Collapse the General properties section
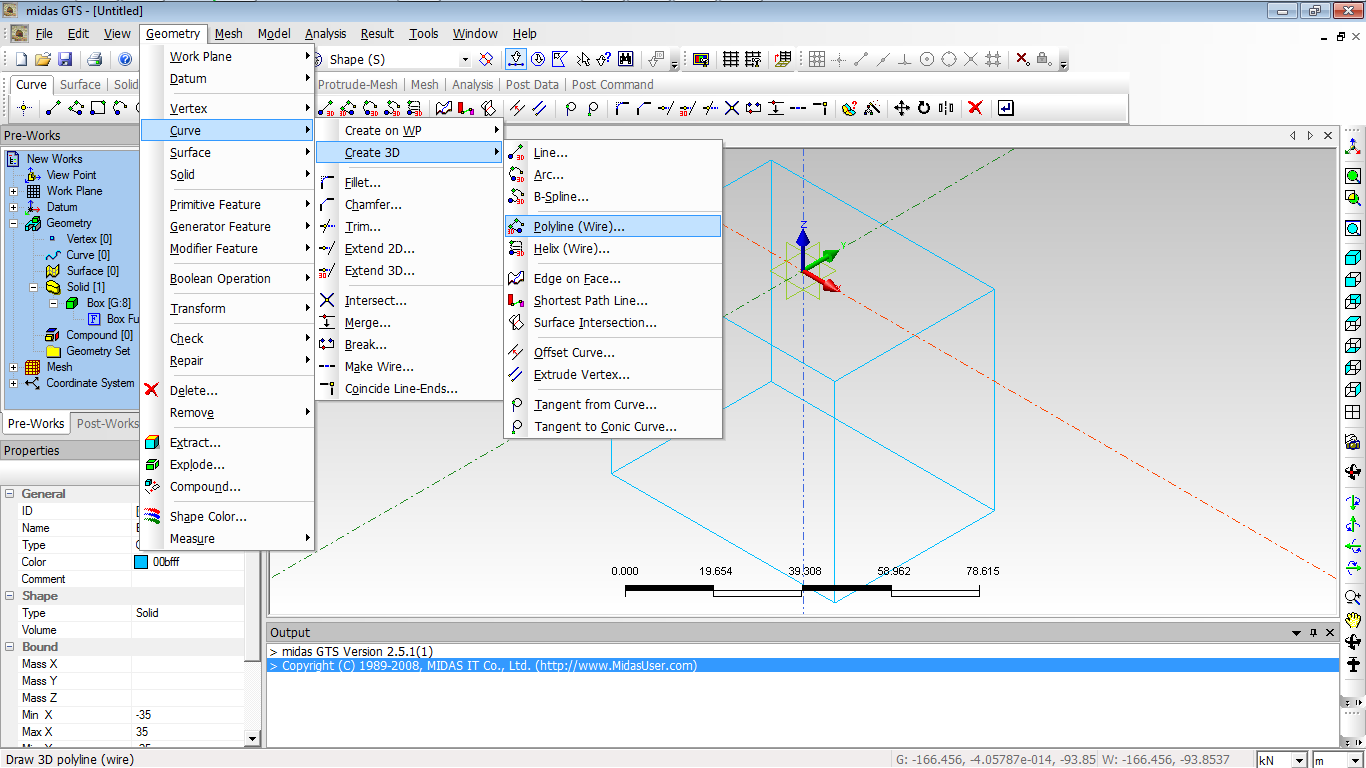The height and width of the screenshot is (768, 1366). (9, 494)
